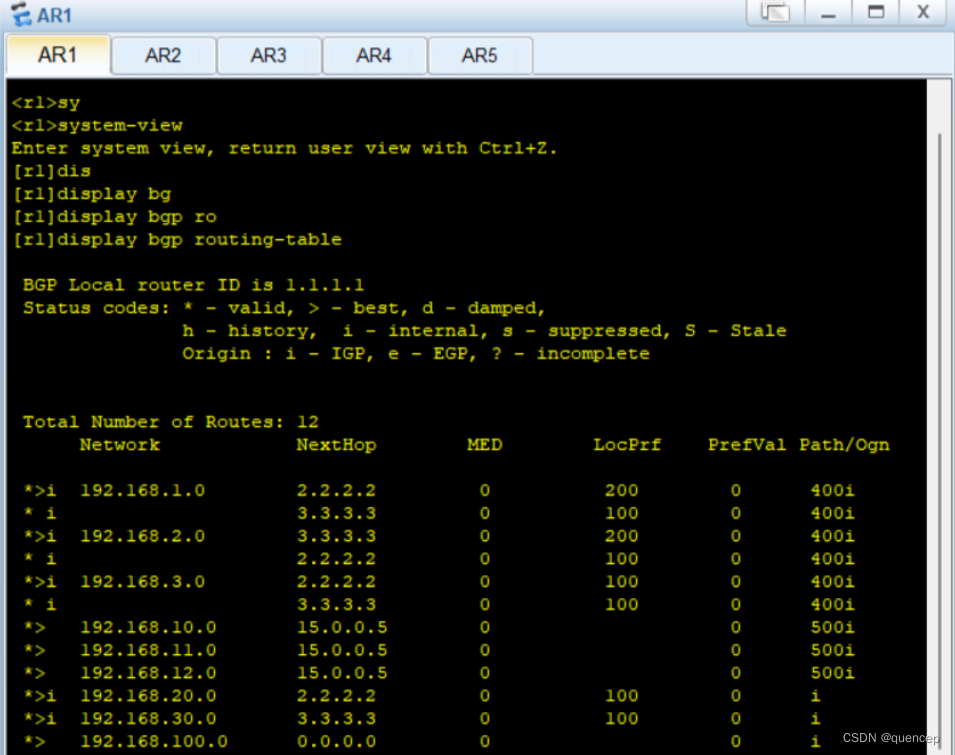Click the 192.168.30.0 network entry
Viewport: 955px width, 755px height.
pos(149,718)
